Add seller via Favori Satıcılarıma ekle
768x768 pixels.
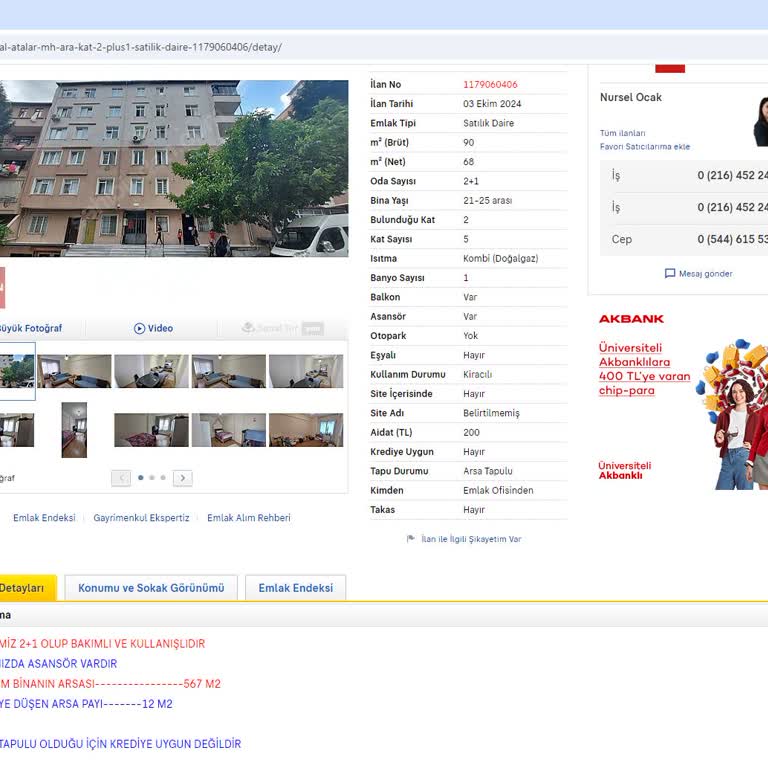[645, 146]
